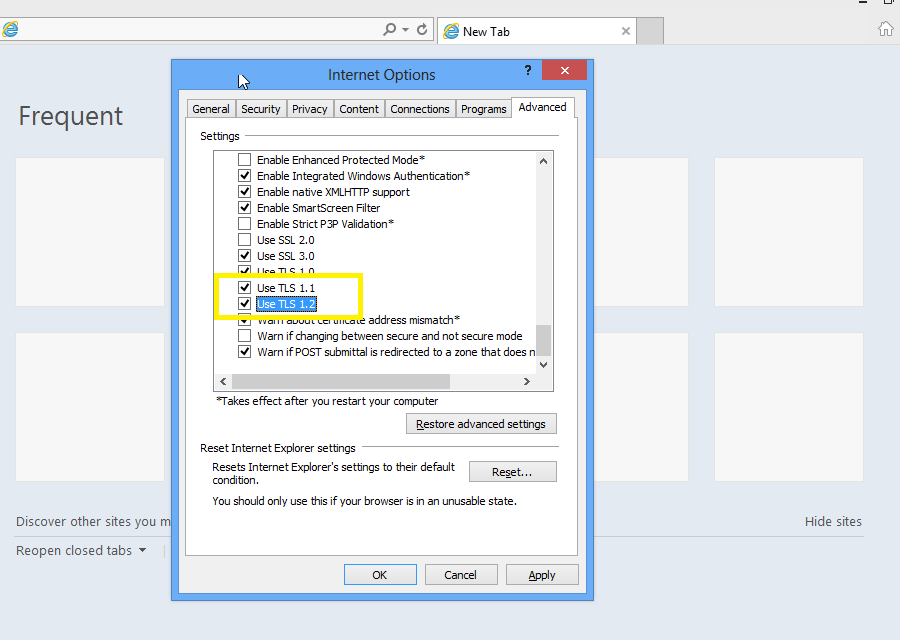Switch to the Programs tab

point(483,109)
